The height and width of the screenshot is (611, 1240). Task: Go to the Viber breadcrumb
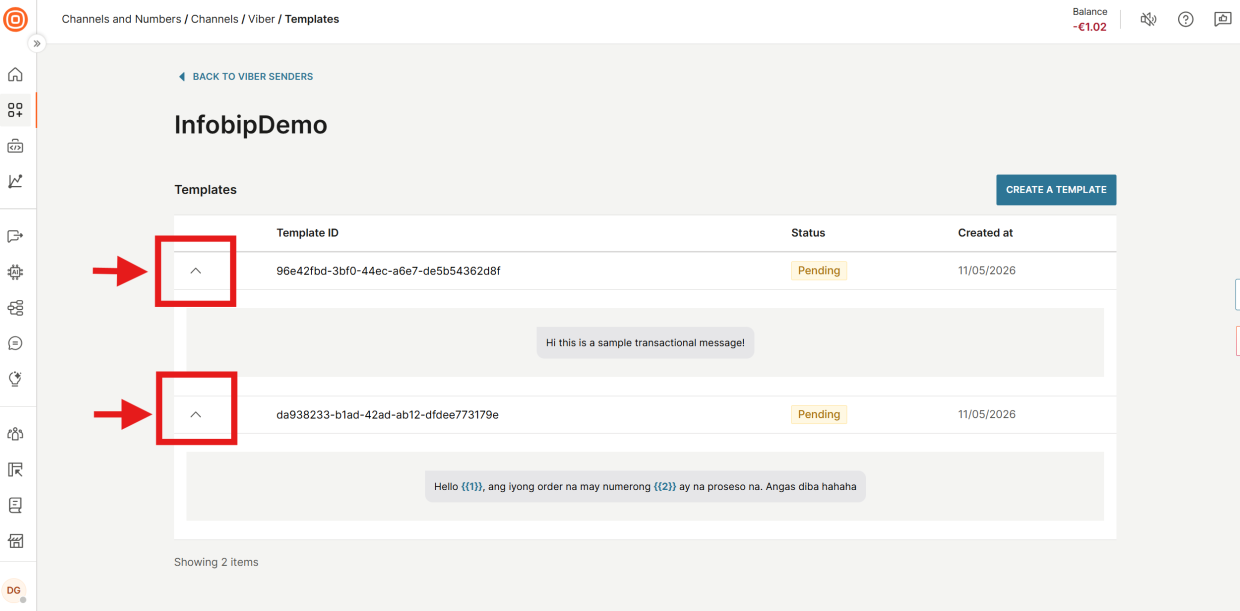coord(261,19)
